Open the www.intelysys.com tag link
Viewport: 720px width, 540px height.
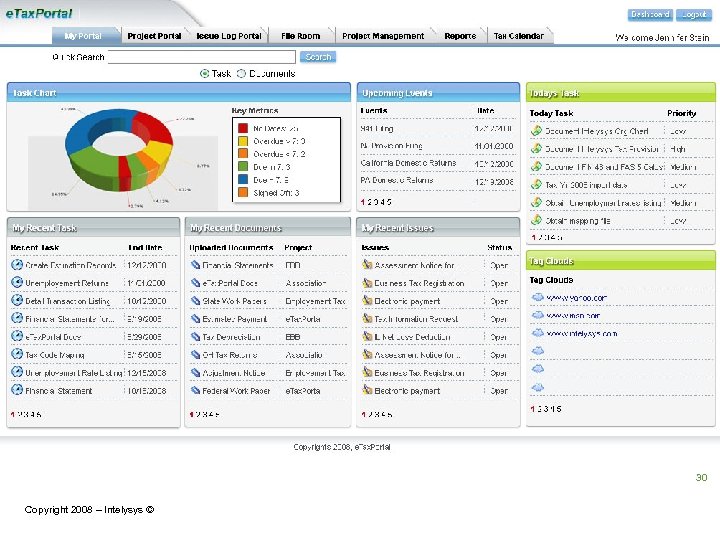(x=581, y=333)
